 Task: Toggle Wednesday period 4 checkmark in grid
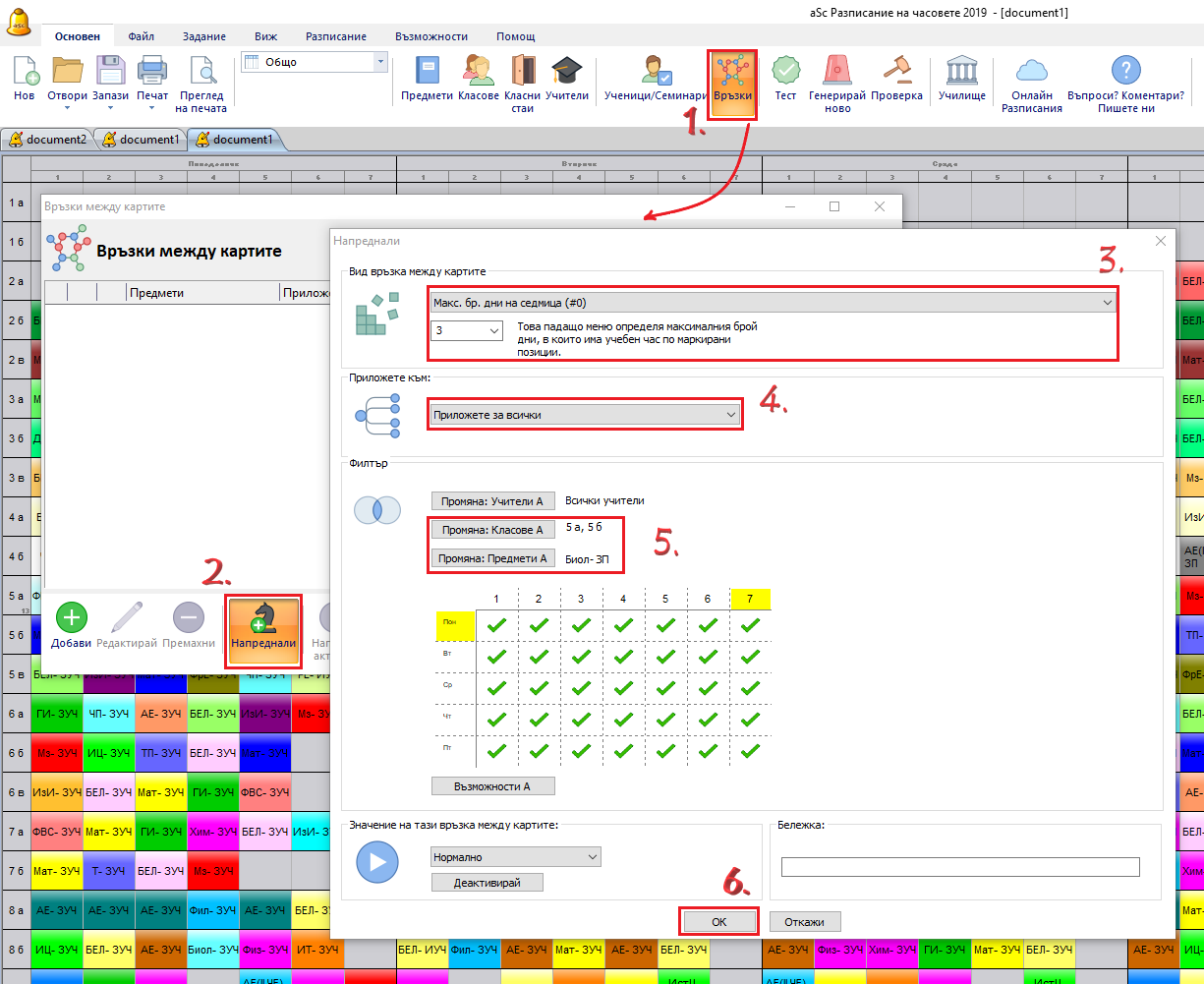(623, 687)
